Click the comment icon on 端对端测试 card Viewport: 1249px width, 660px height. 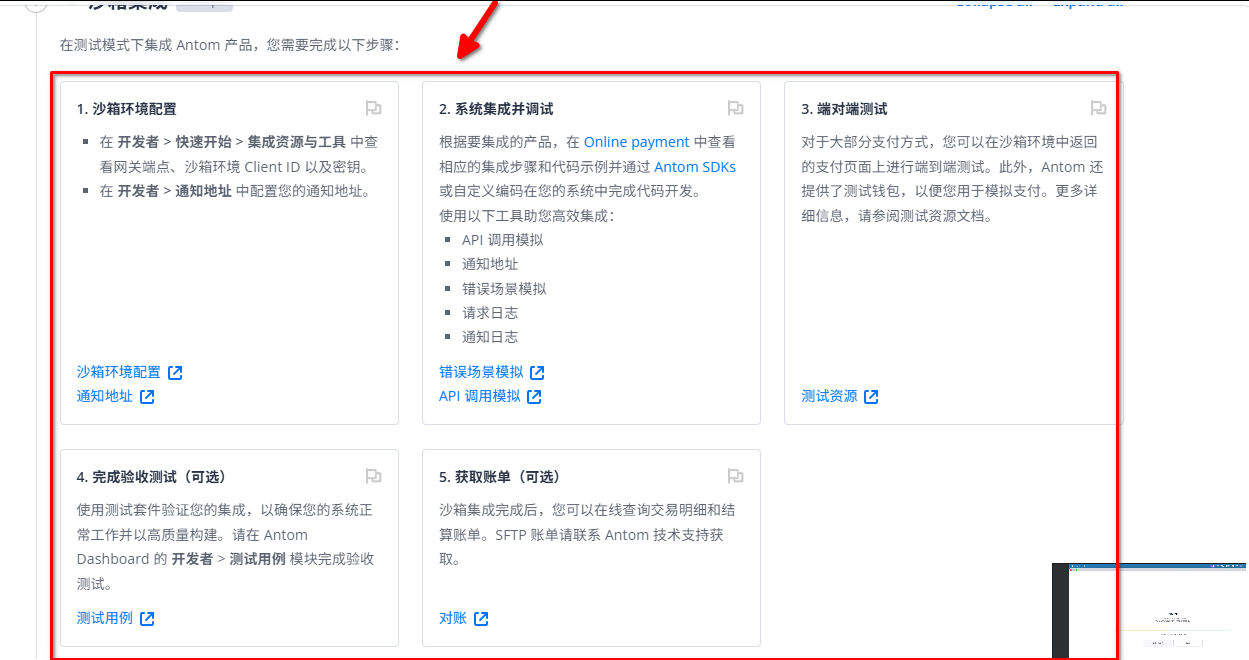point(1097,108)
